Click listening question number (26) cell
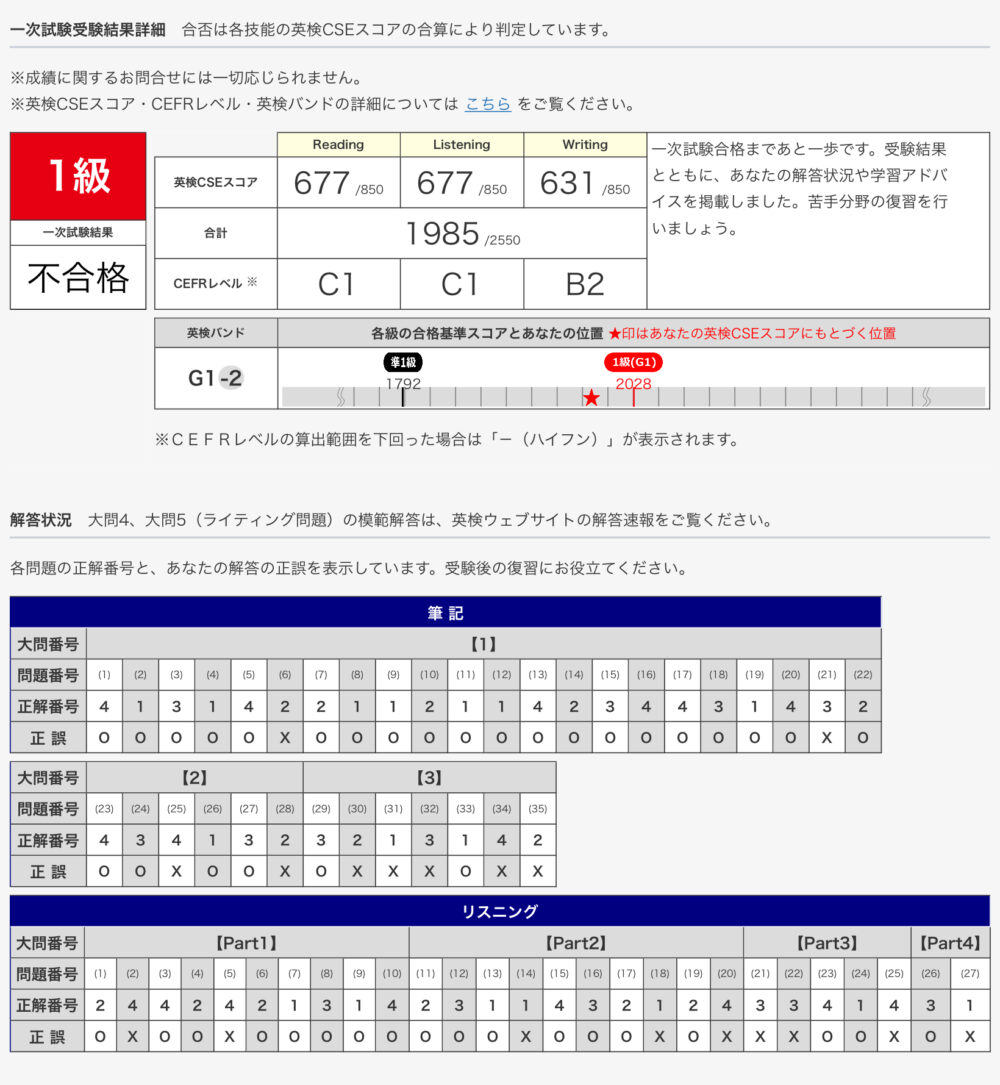1000x1085 pixels. 931,974
